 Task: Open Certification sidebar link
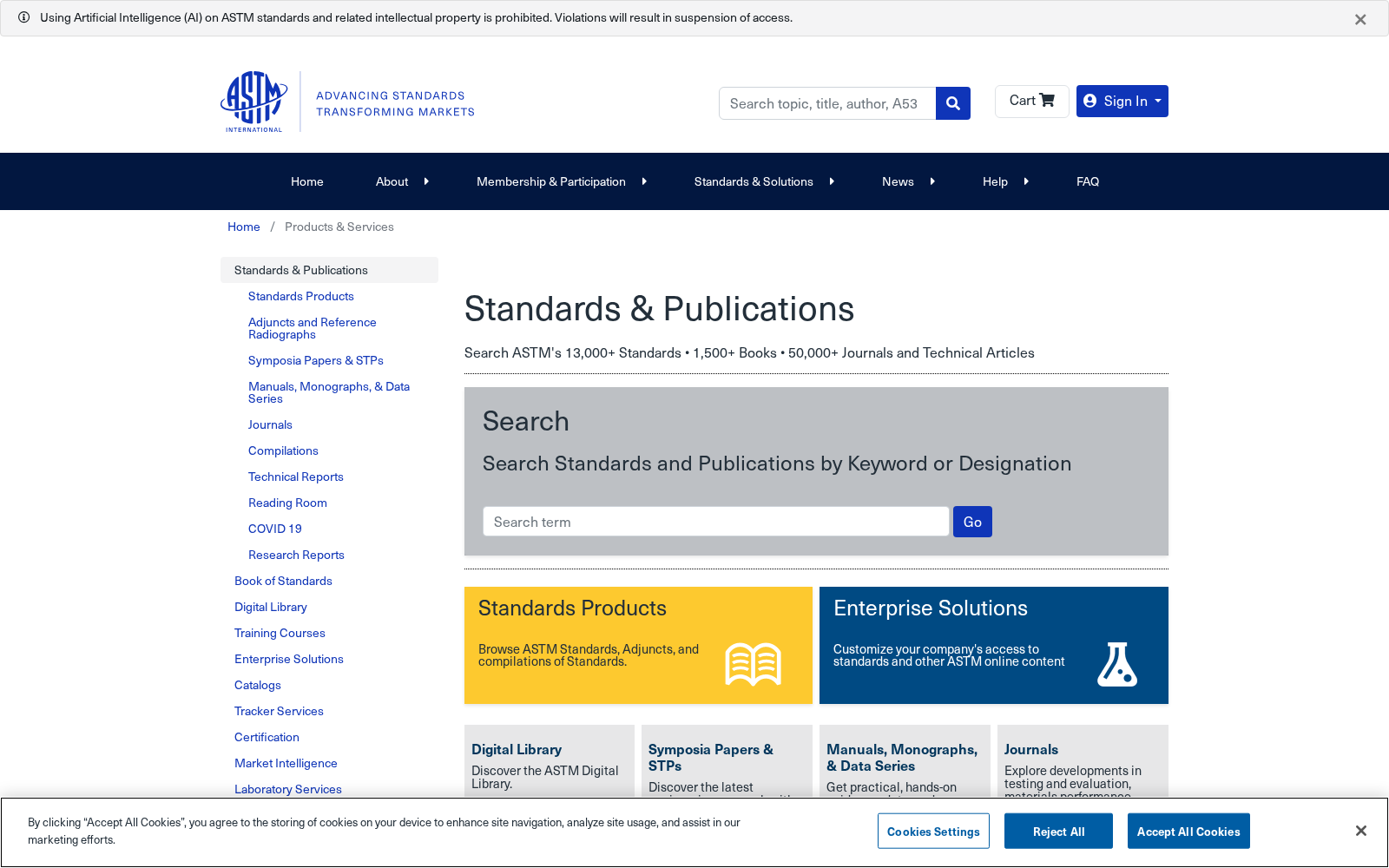pos(267,737)
